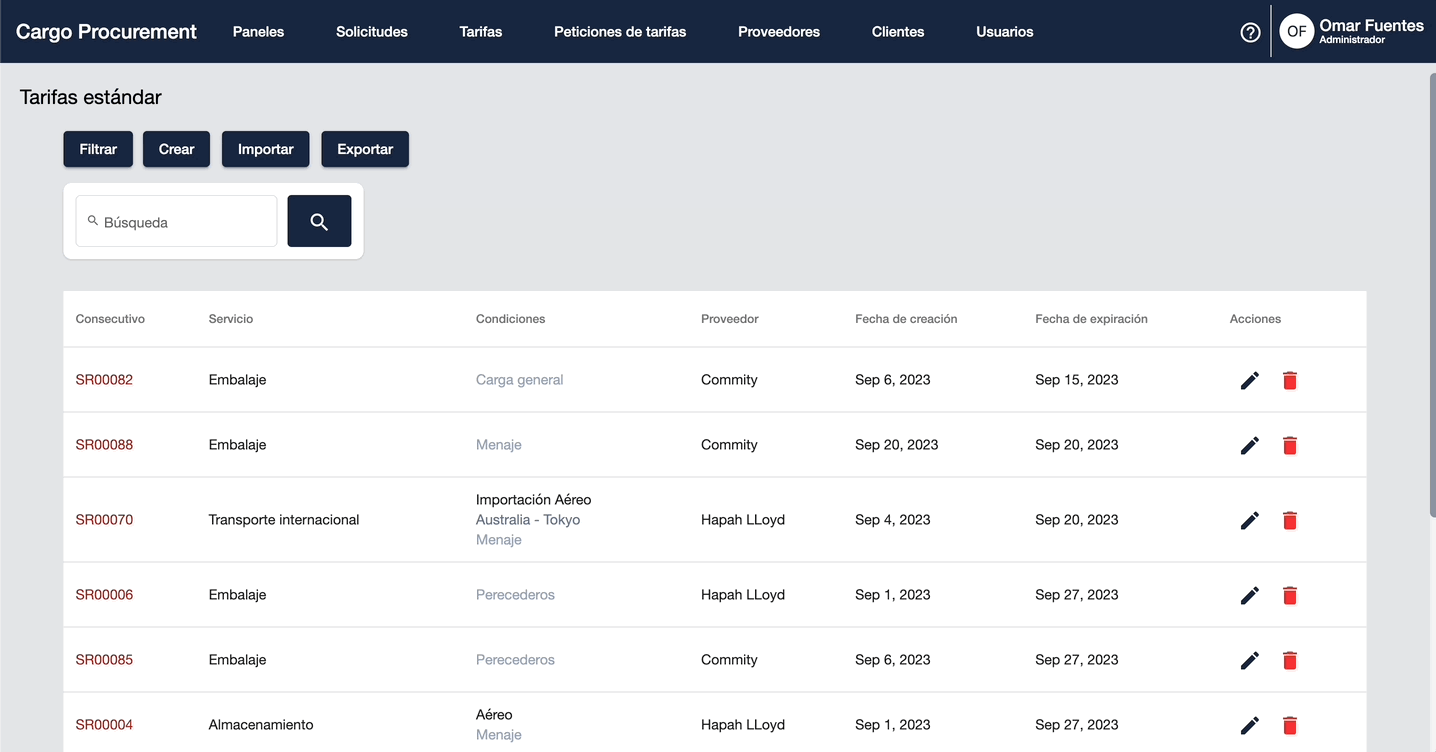Open the Paneles menu item
Screen dimensions: 1436x752
click(258, 32)
